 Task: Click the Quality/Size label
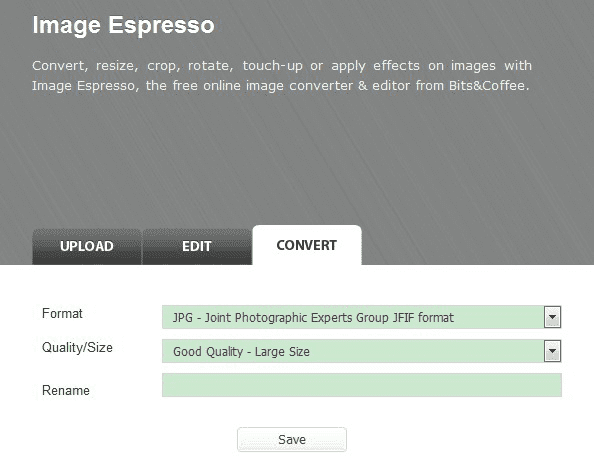(x=77, y=348)
